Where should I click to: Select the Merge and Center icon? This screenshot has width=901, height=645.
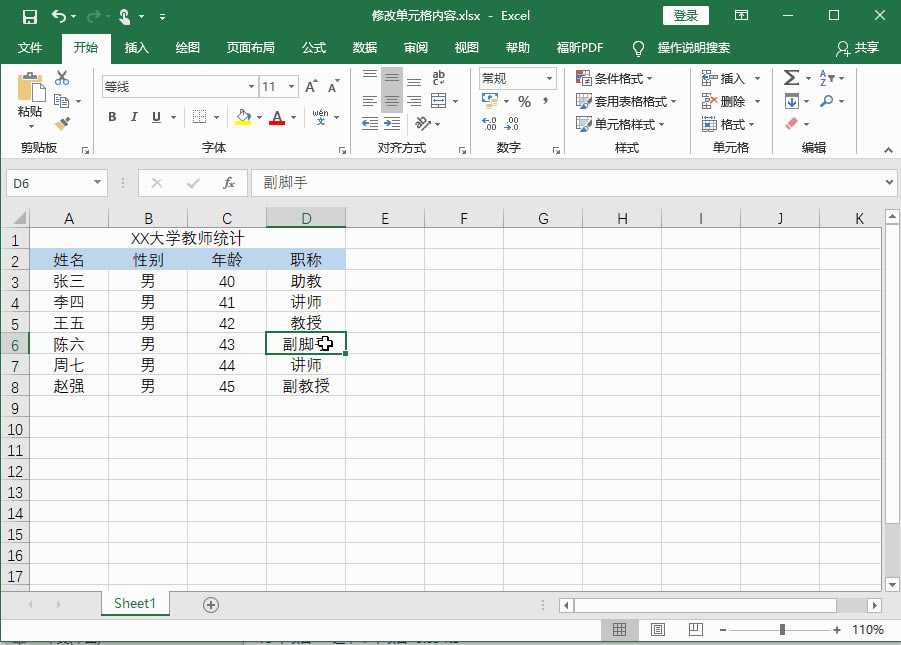point(438,100)
